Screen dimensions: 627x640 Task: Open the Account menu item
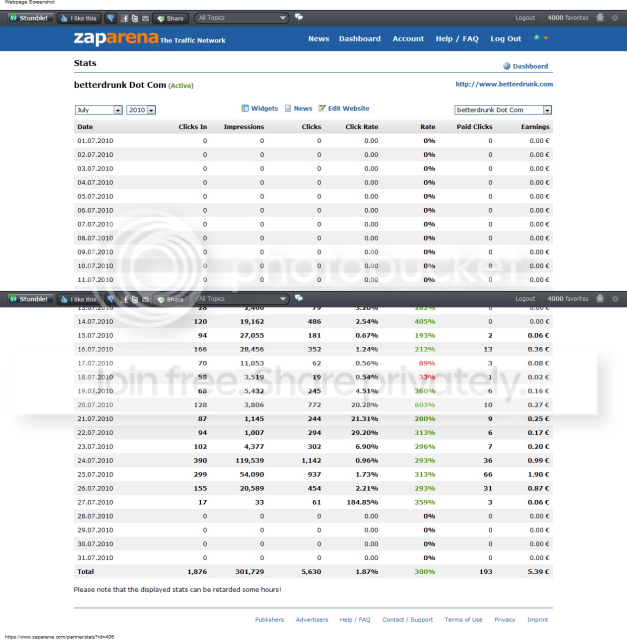click(x=408, y=39)
